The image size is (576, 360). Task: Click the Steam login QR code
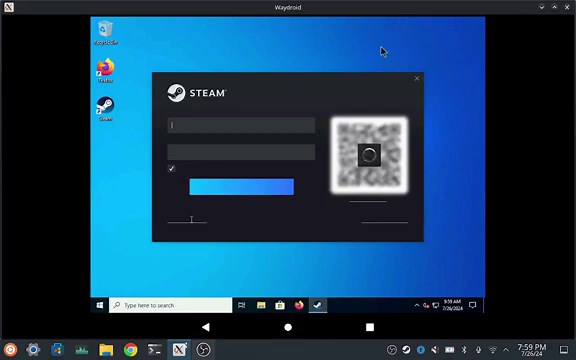369,155
